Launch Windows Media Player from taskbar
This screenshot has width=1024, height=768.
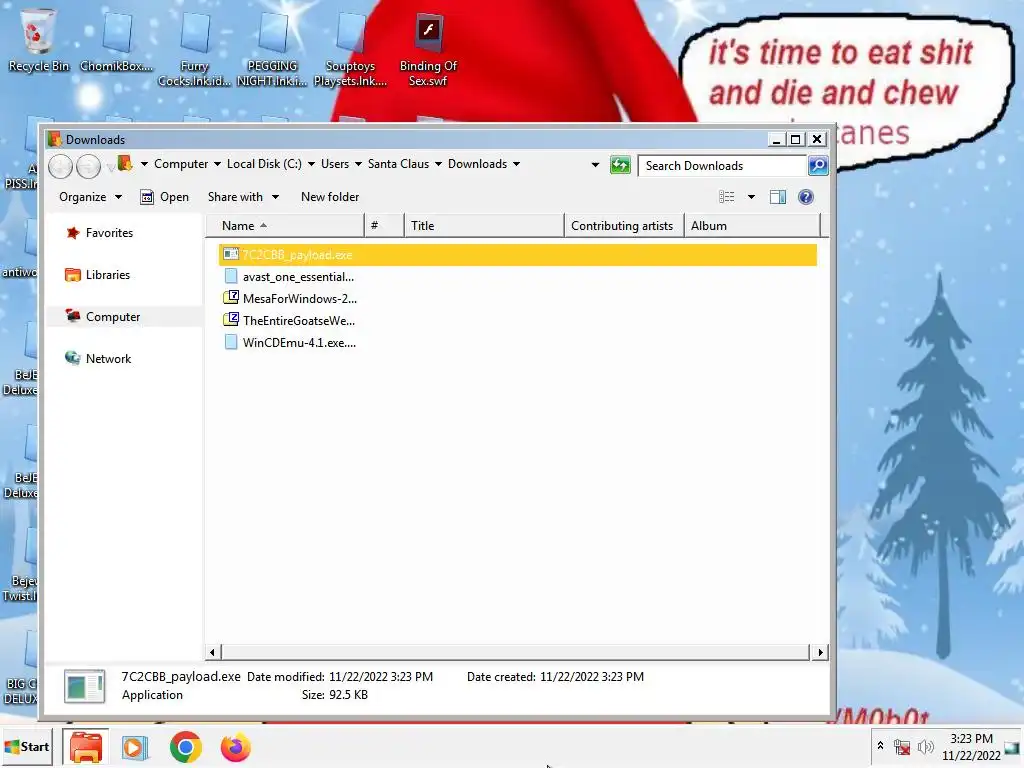(x=135, y=748)
